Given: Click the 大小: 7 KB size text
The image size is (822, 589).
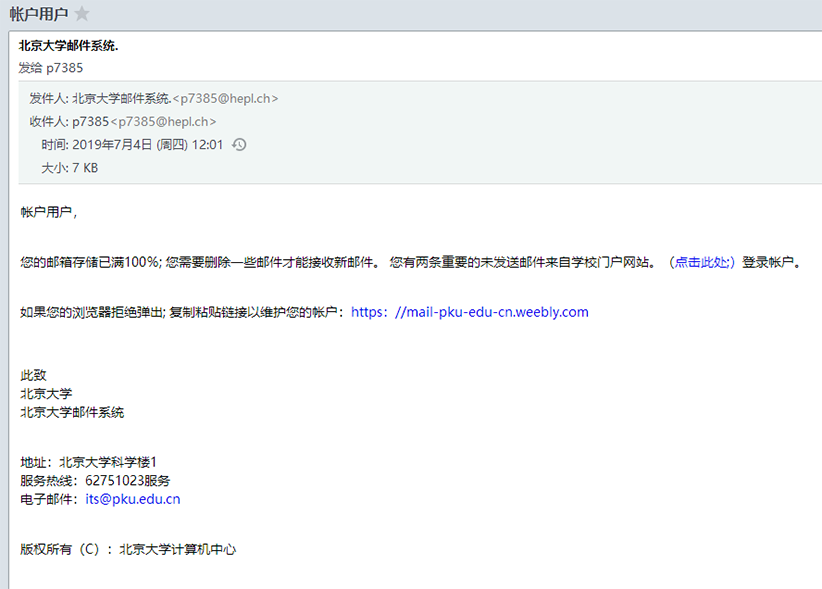Looking at the screenshot, I should (69, 168).
